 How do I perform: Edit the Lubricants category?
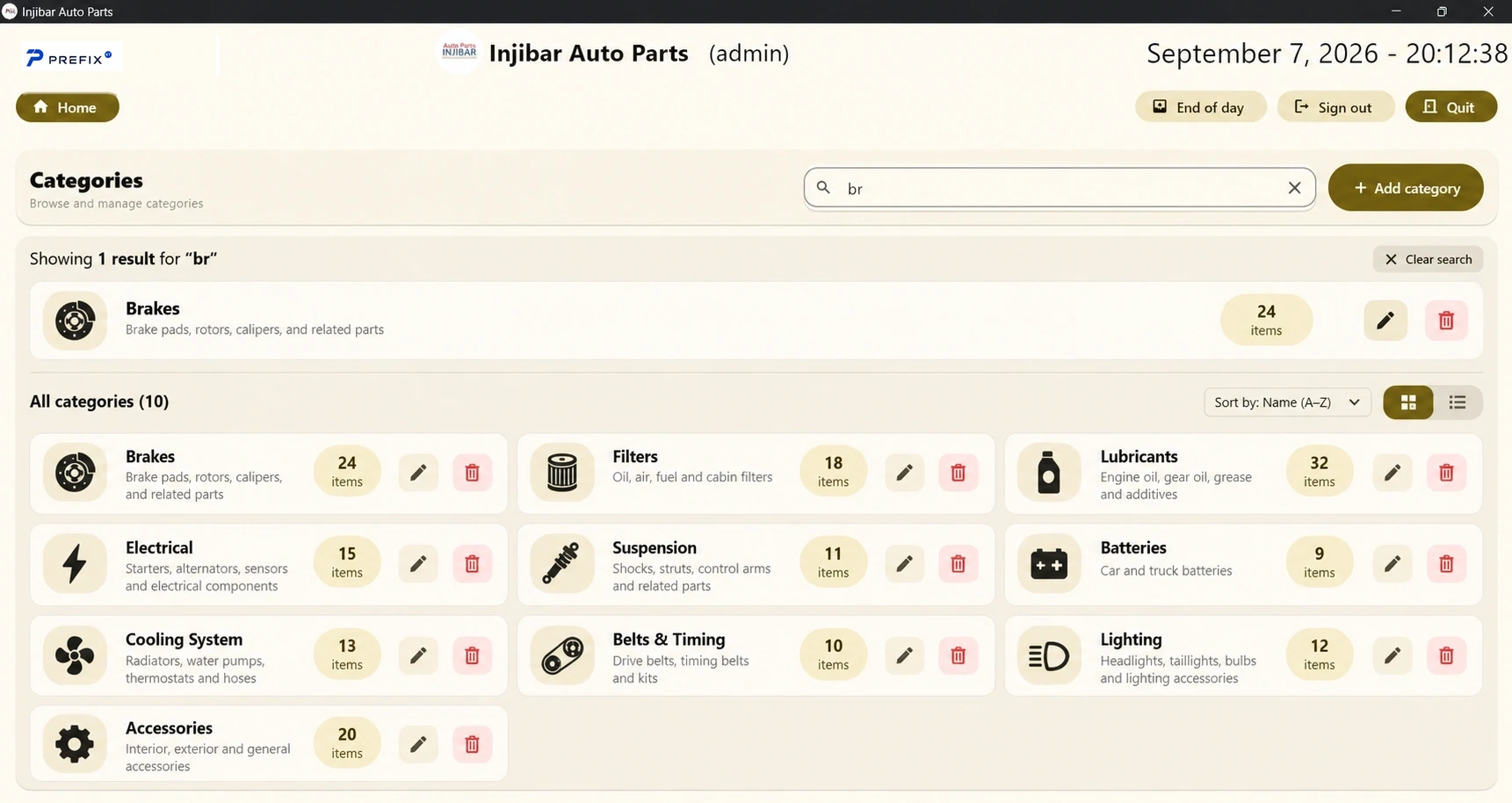click(x=1393, y=473)
